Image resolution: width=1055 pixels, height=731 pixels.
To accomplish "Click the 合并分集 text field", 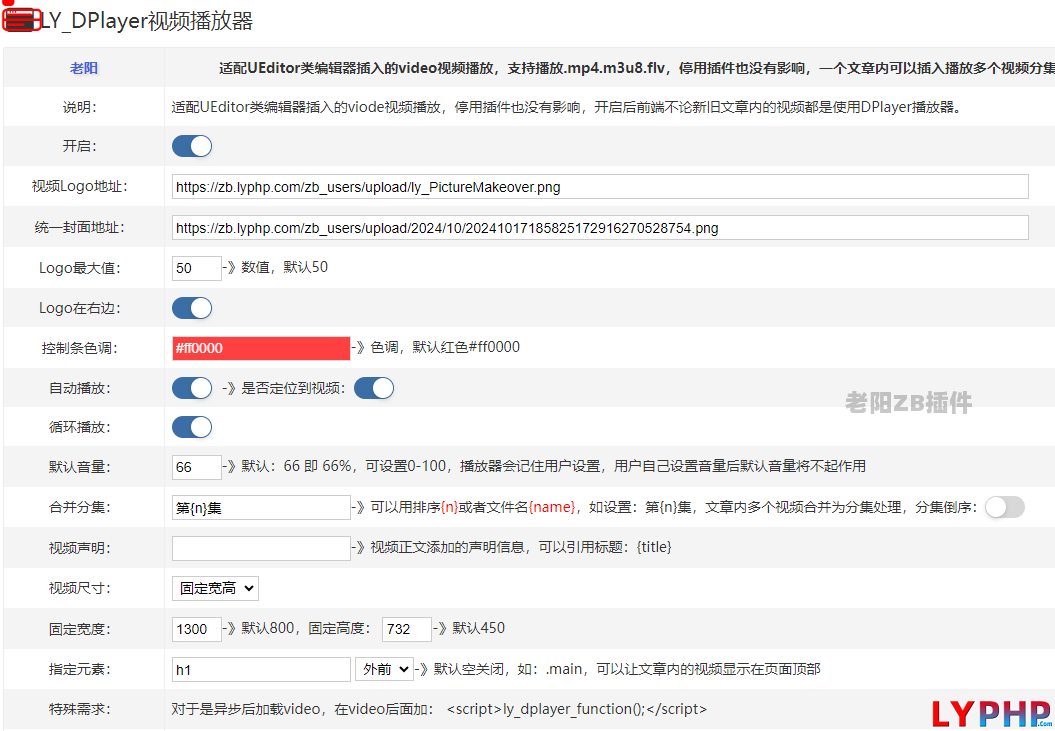I will 261,508.
